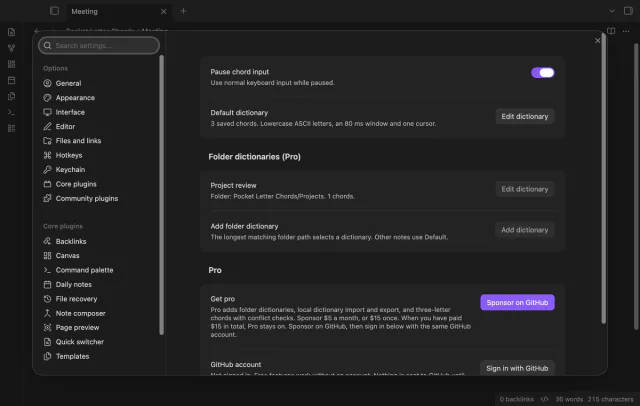Click the Pro section heading

coord(215,270)
